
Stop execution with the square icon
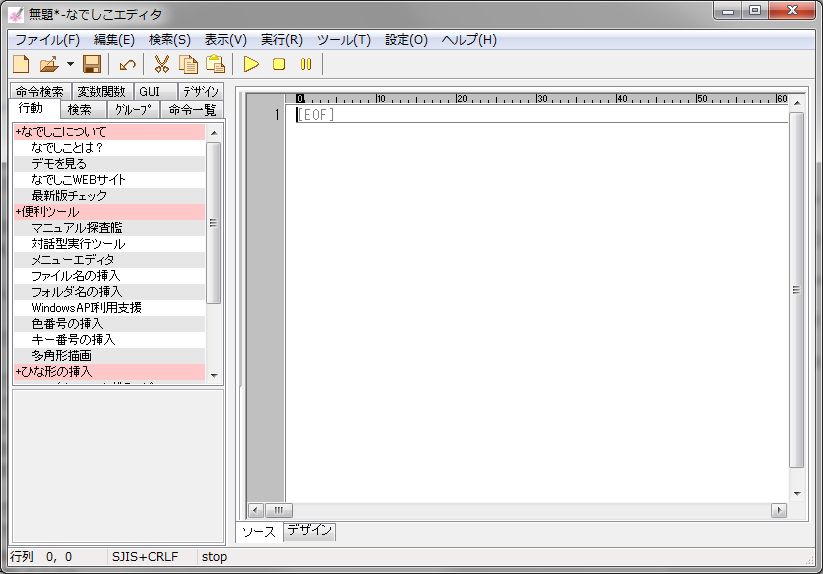(279, 64)
